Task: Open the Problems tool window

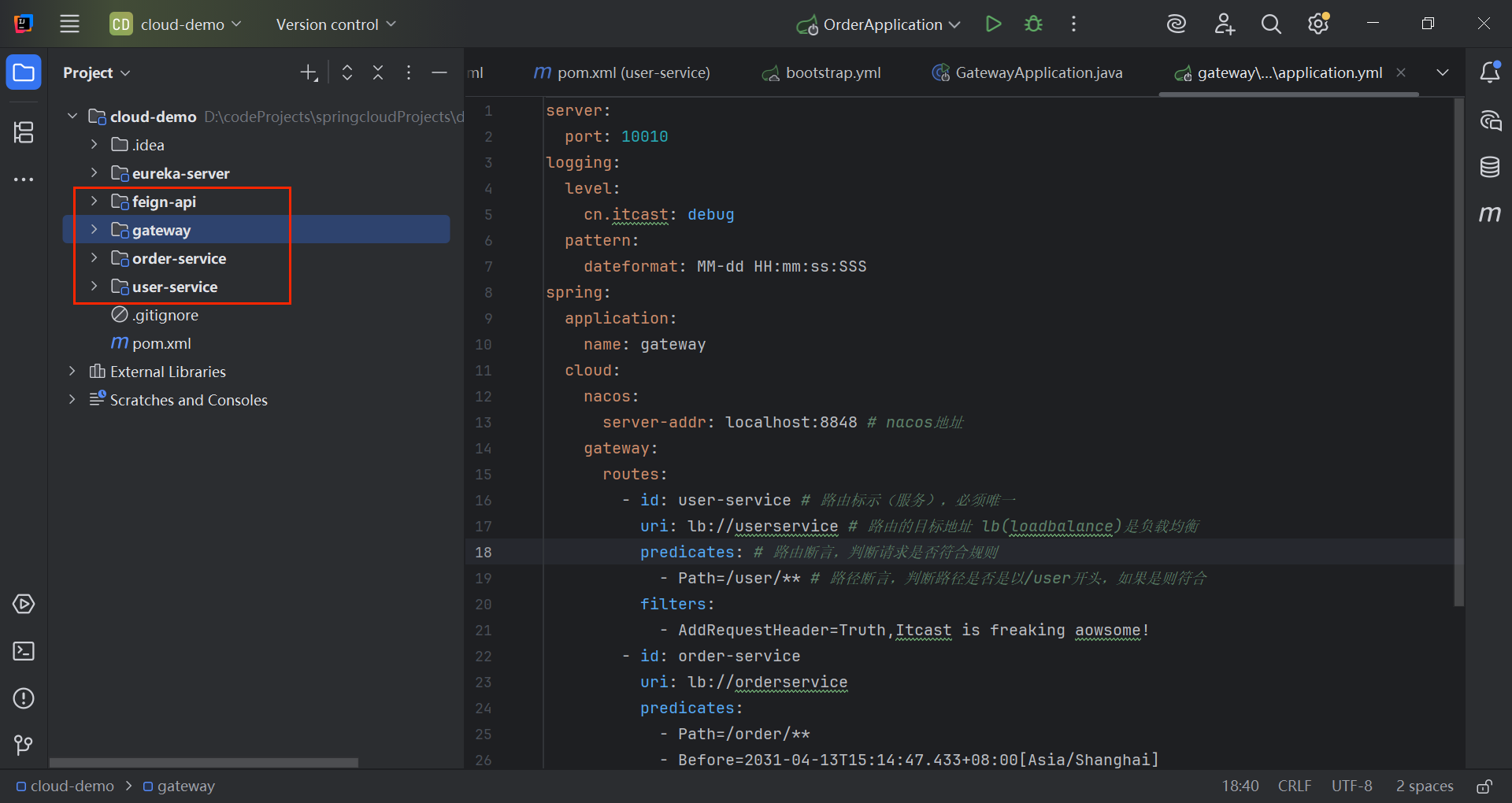Action: click(x=24, y=698)
